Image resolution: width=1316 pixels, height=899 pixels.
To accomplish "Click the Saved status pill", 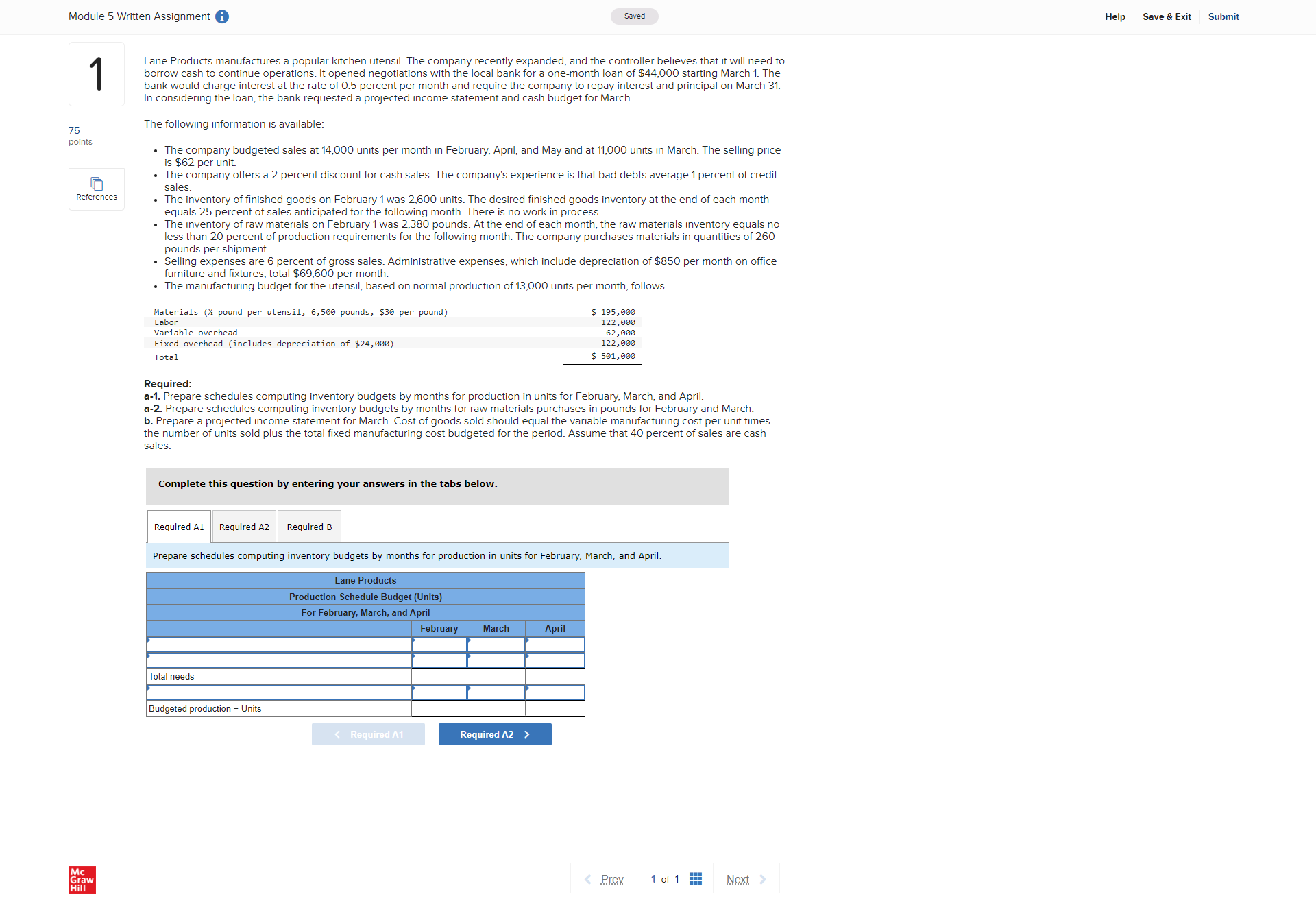I will tap(634, 16).
